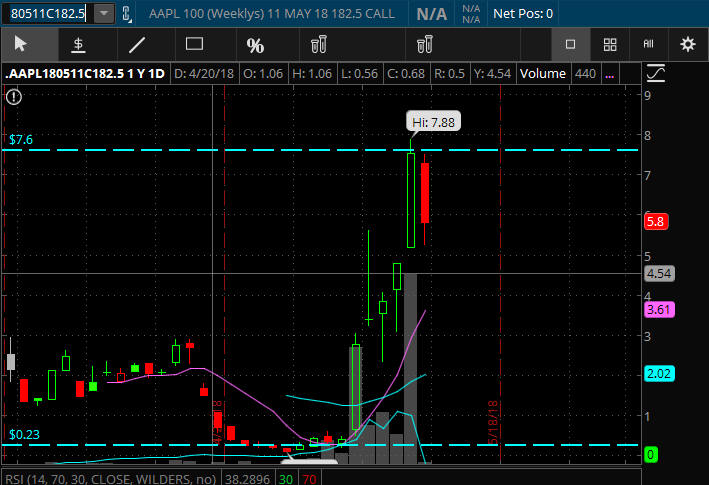Screen dimensions: 709x485
Task: Select the trendline drawing tool
Action: point(137,45)
